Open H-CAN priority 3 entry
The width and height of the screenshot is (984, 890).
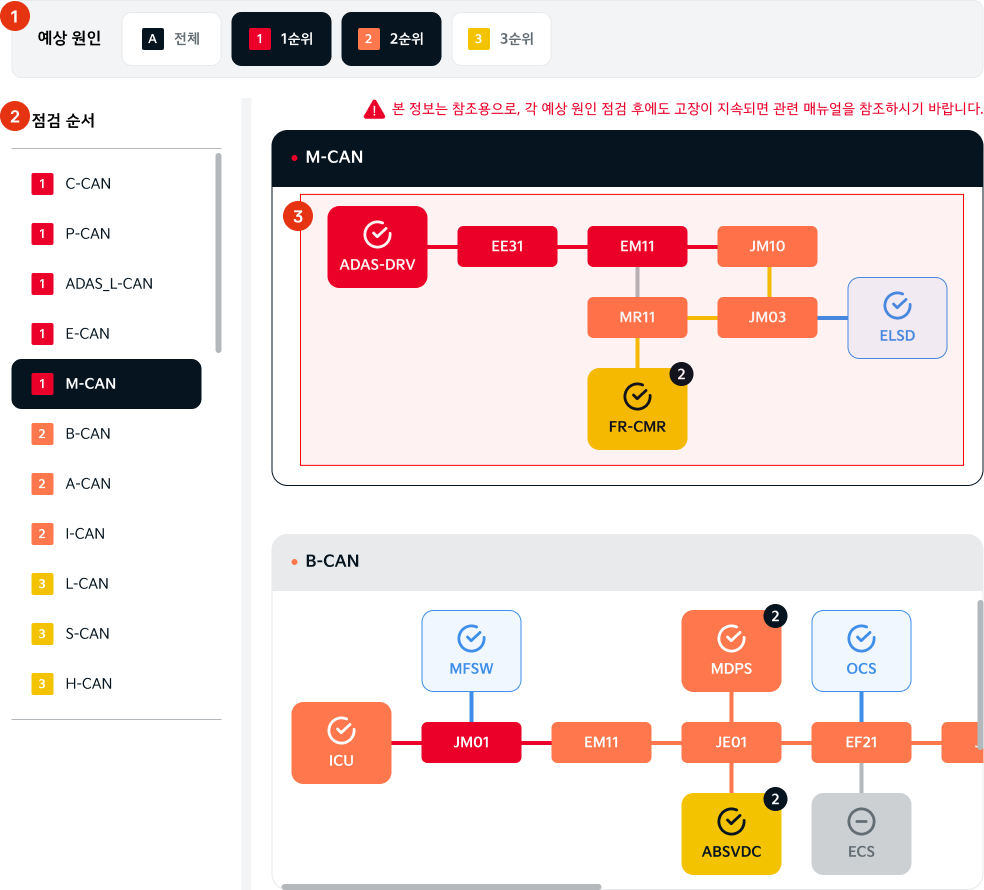[107, 684]
